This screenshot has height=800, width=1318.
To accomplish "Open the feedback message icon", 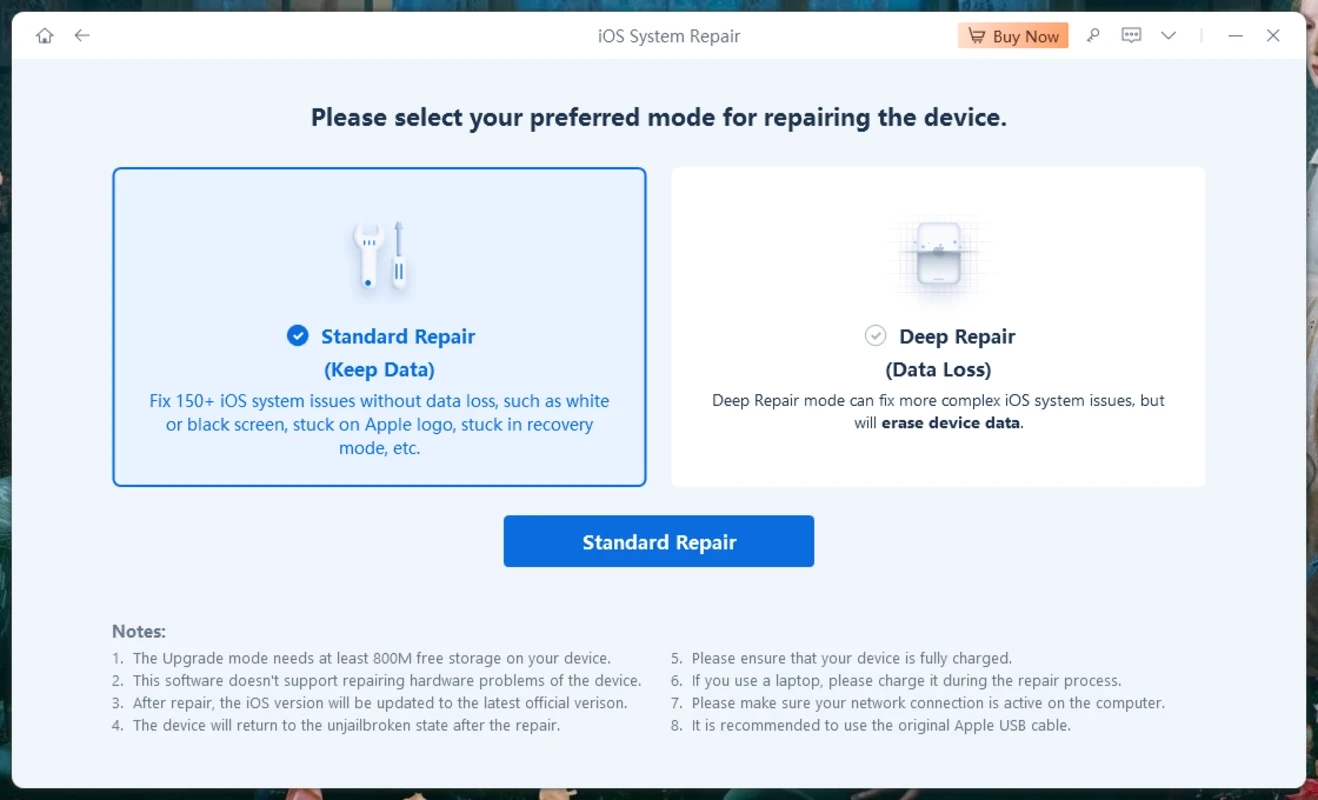I will (1131, 36).
